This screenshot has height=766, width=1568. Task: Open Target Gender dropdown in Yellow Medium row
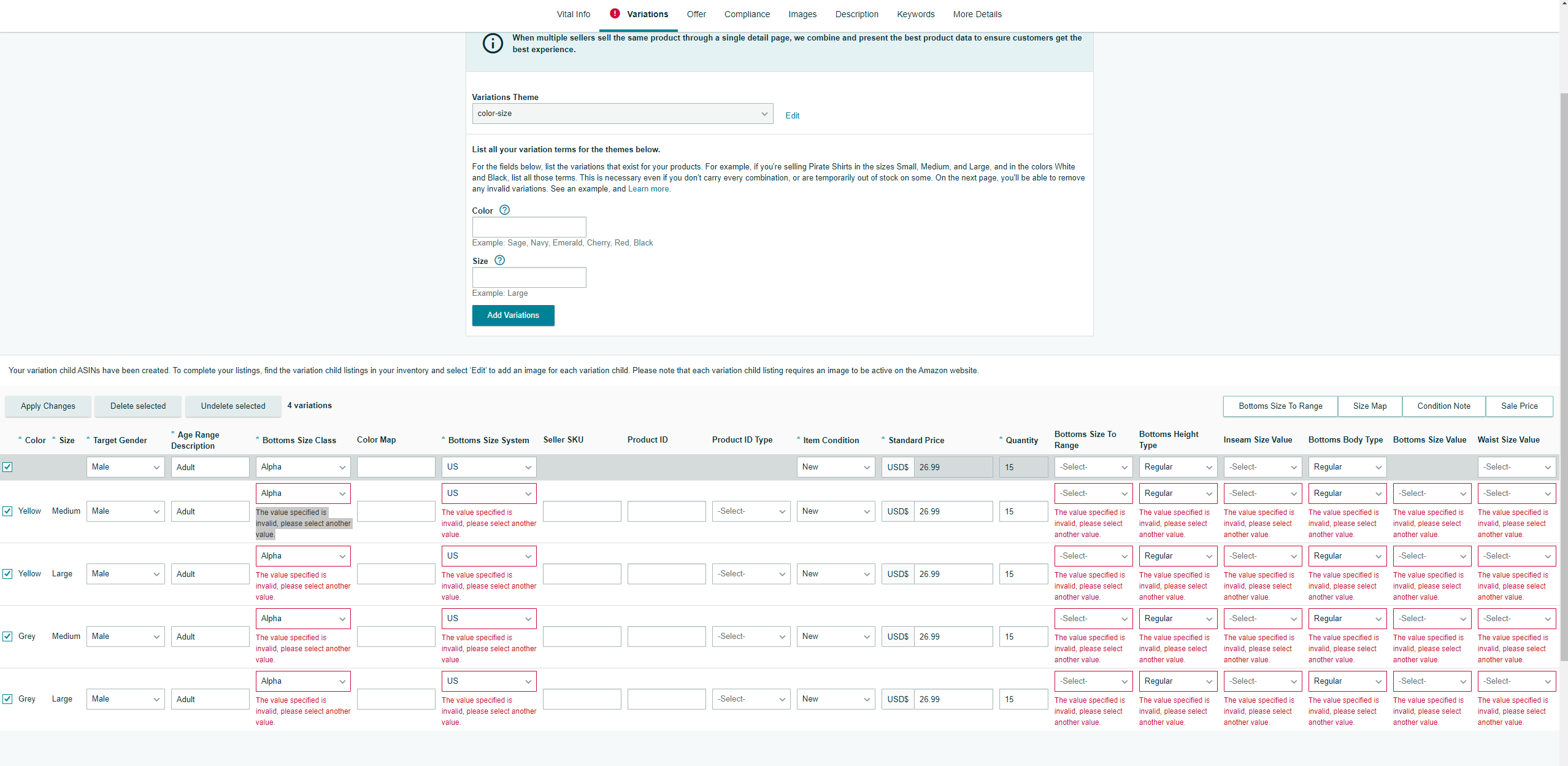point(125,511)
